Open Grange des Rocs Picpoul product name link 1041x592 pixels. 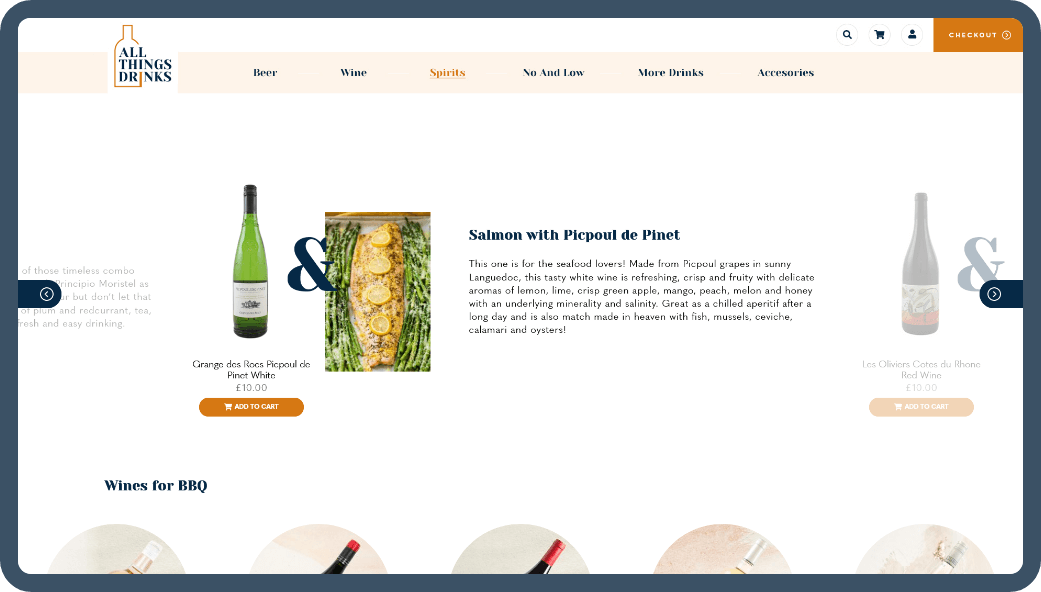click(x=251, y=370)
